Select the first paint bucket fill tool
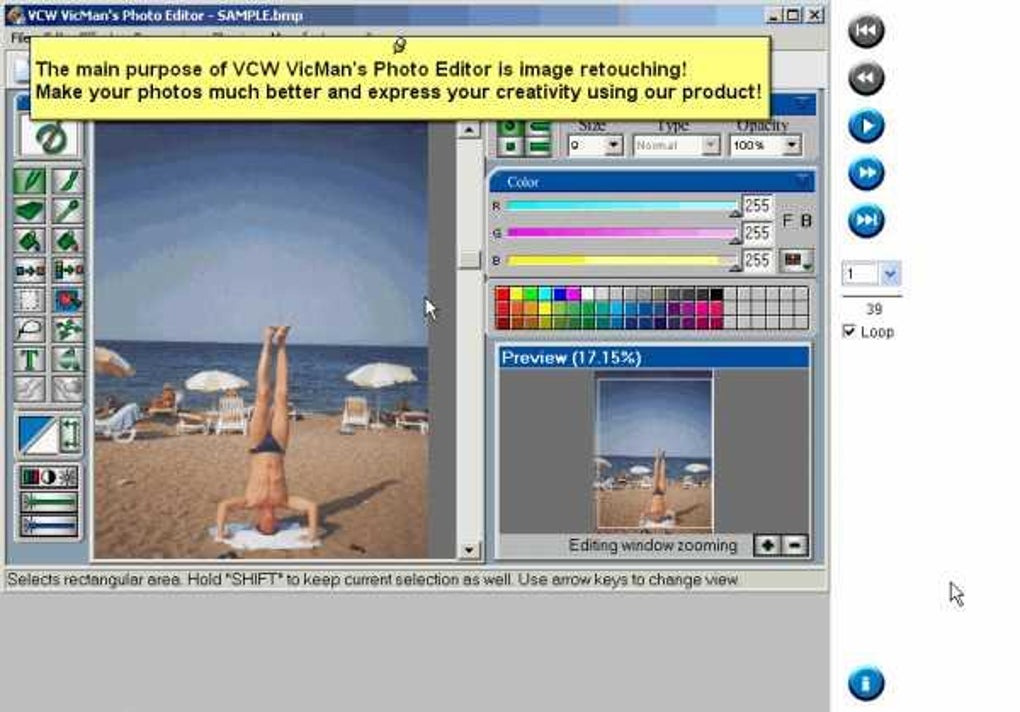Viewport: 1020px width, 712px height. (x=30, y=241)
